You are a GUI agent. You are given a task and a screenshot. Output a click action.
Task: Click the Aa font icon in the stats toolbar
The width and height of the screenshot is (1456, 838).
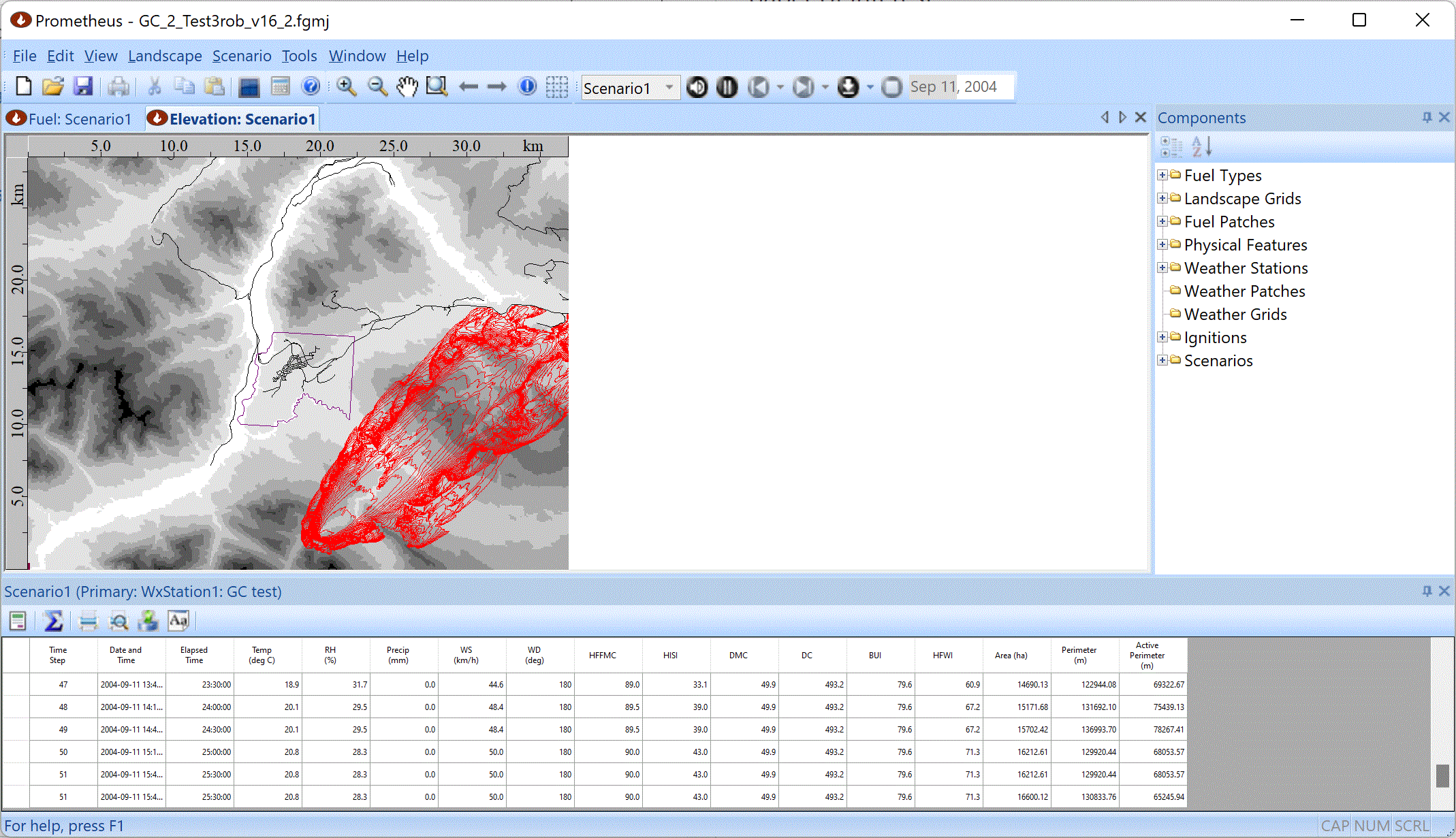pos(178,621)
